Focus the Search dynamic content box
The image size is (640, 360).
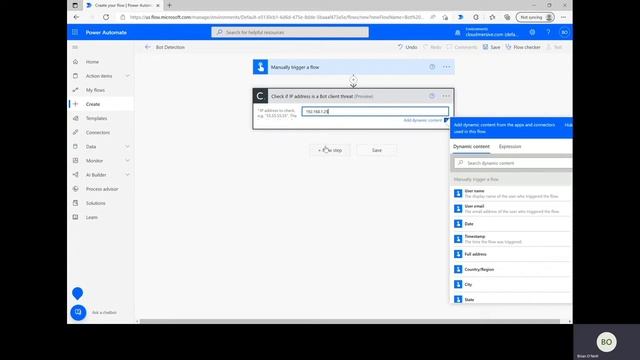[513, 163]
